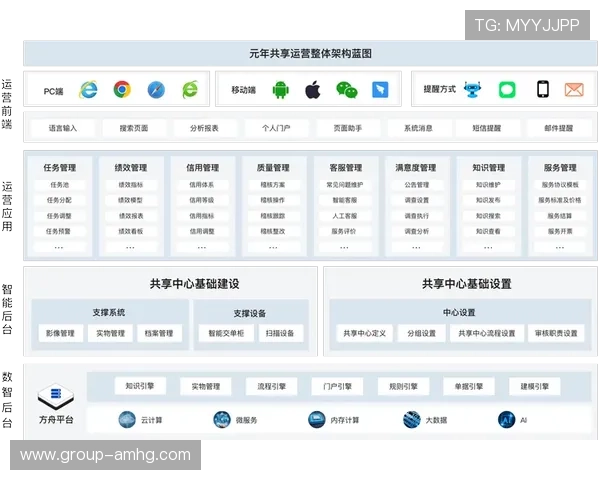600x480 pixels.
Task: Select the 语言输入 box
Action: tap(62, 128)
